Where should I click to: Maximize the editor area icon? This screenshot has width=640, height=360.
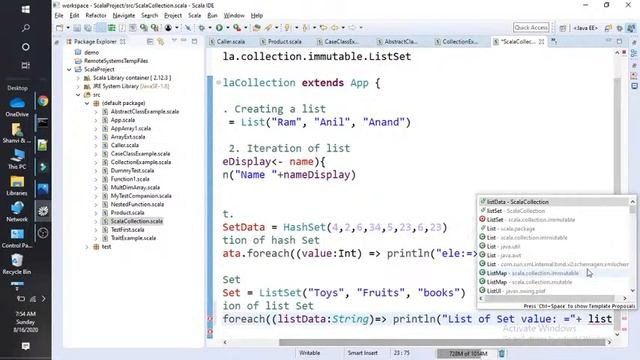(x=619, y=41)
